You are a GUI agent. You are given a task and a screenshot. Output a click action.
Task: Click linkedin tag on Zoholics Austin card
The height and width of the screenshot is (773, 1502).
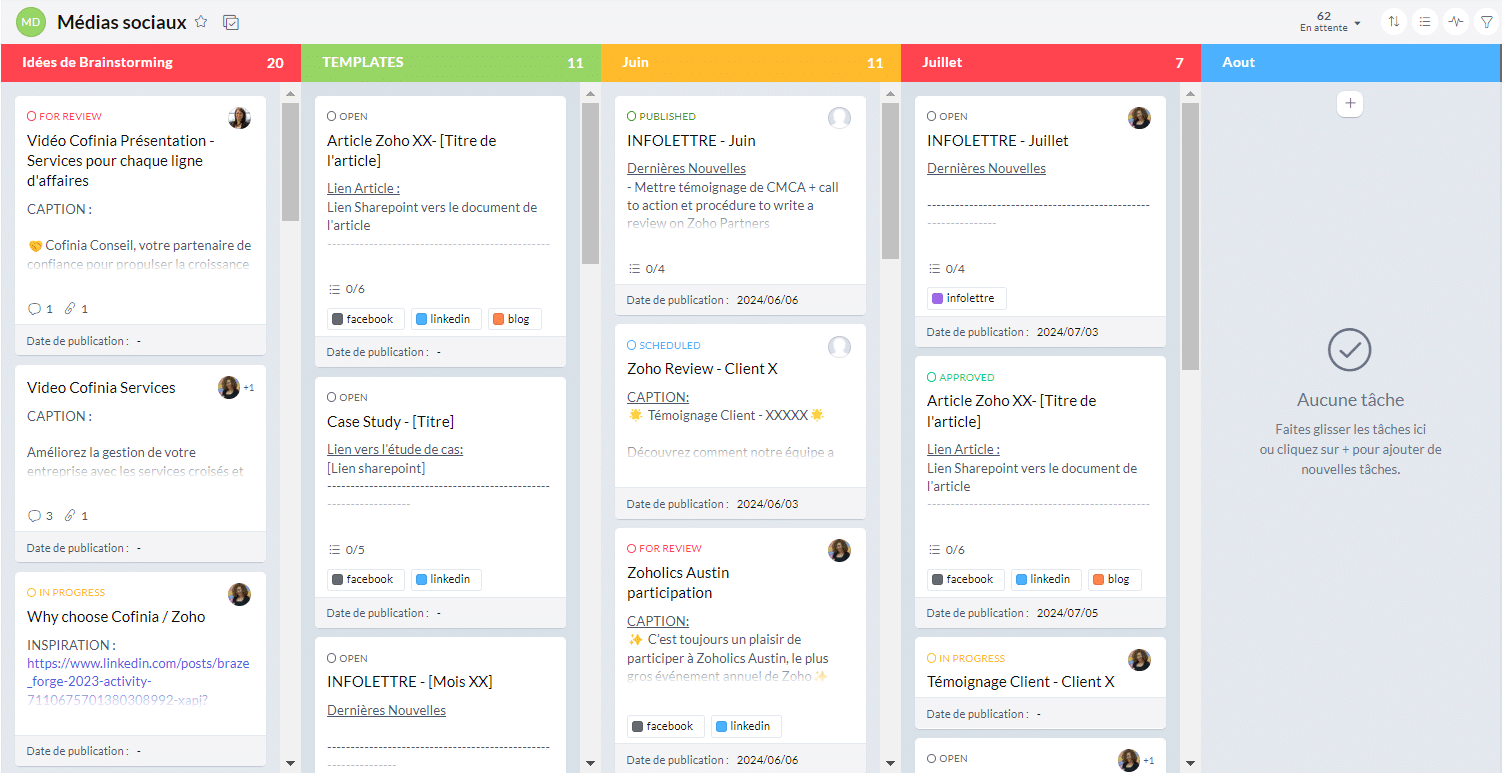pyautogui.click(x=746, y=726)
